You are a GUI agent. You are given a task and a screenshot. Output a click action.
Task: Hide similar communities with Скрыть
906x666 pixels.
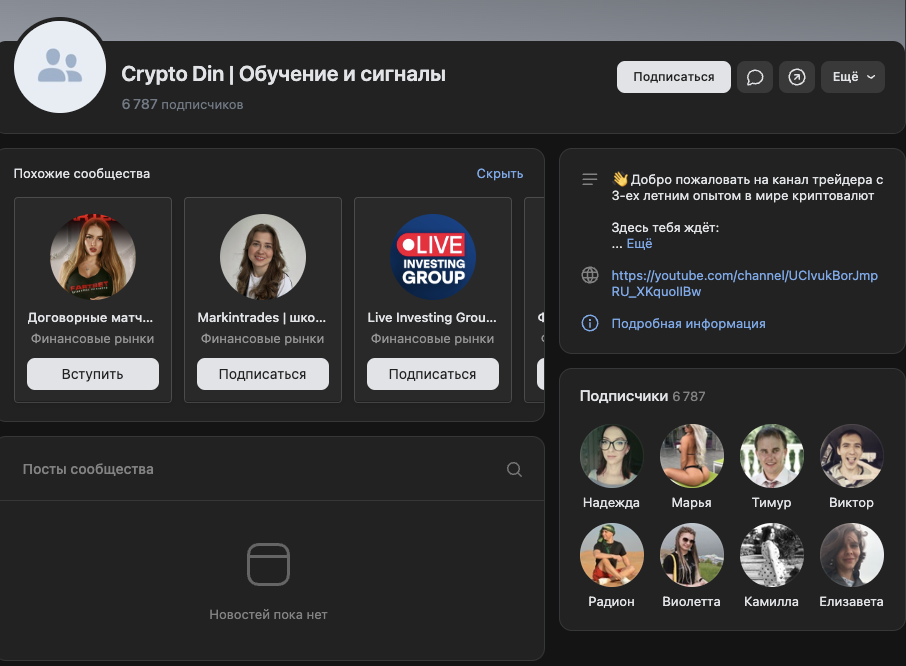click(500, 173)
